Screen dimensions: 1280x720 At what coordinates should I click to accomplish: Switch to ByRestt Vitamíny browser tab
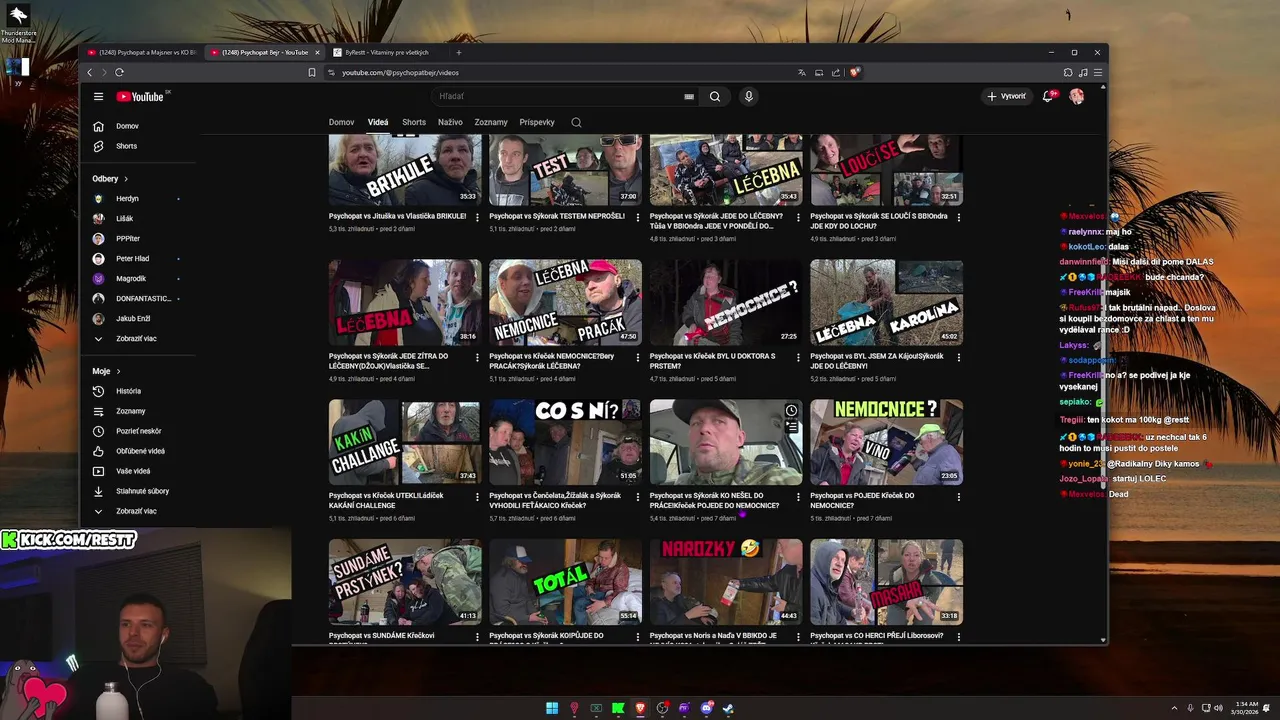click(386, 52)
